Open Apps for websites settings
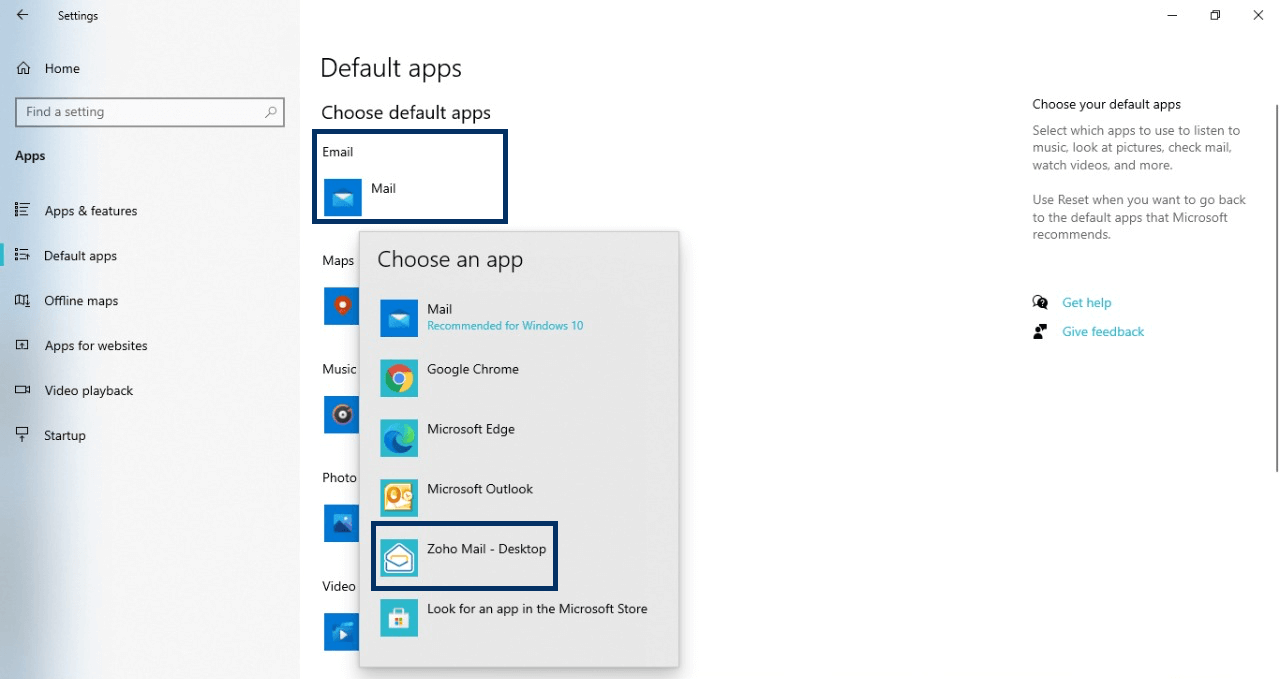The image size is (1280, 679). (x=96, y=346)
